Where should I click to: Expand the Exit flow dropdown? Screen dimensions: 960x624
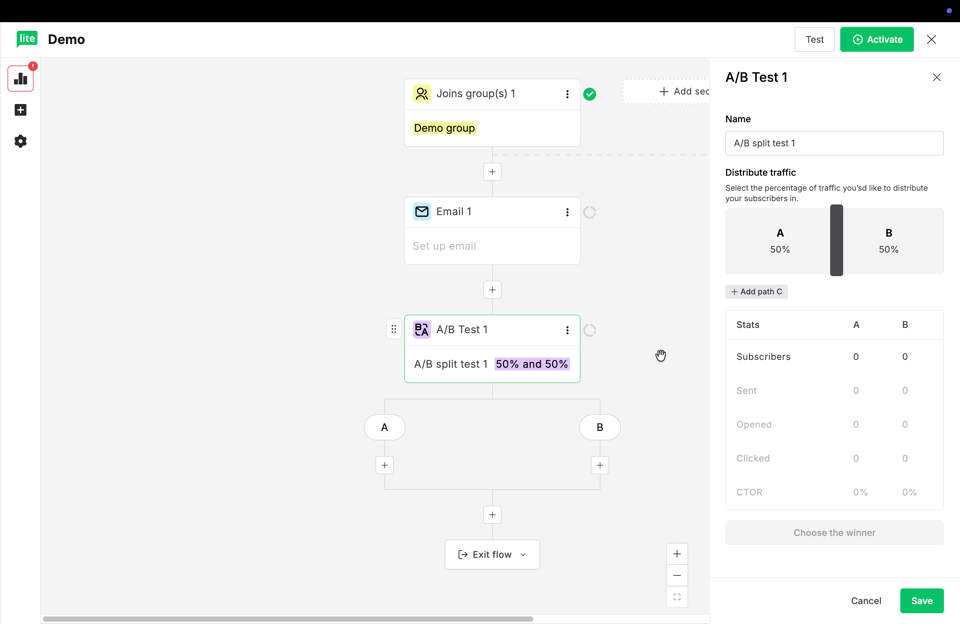click(x=492, y=555)
